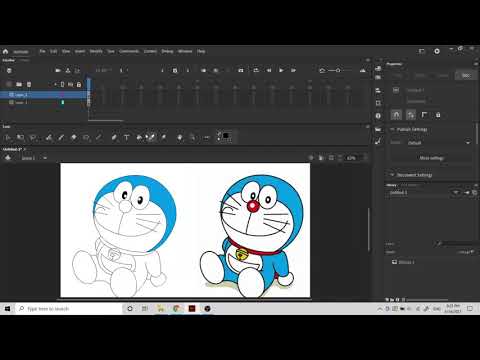Switch to the Untitled-1 document tab

[13, 149]
